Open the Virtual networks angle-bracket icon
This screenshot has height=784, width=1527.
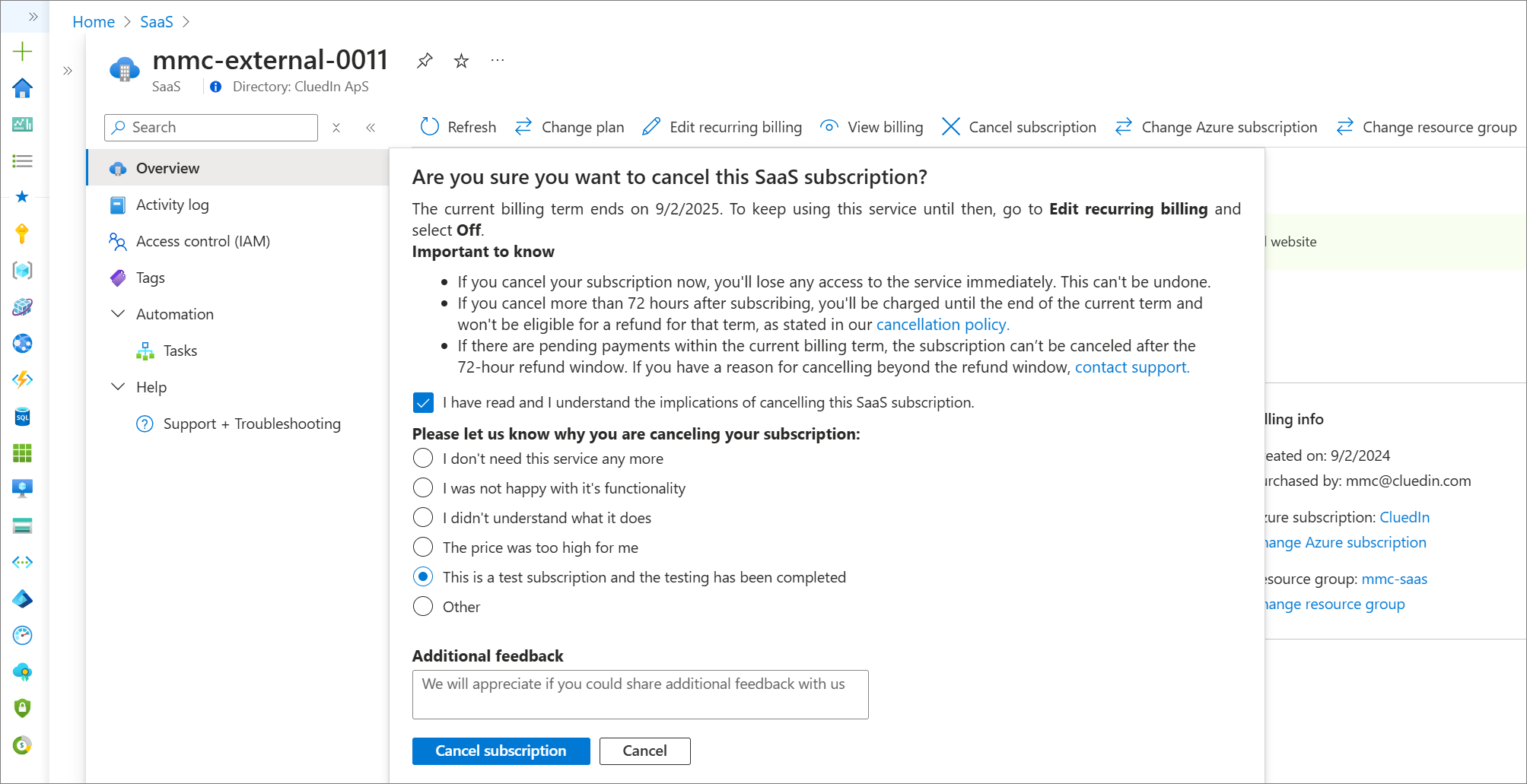click(x=22, y=562)
